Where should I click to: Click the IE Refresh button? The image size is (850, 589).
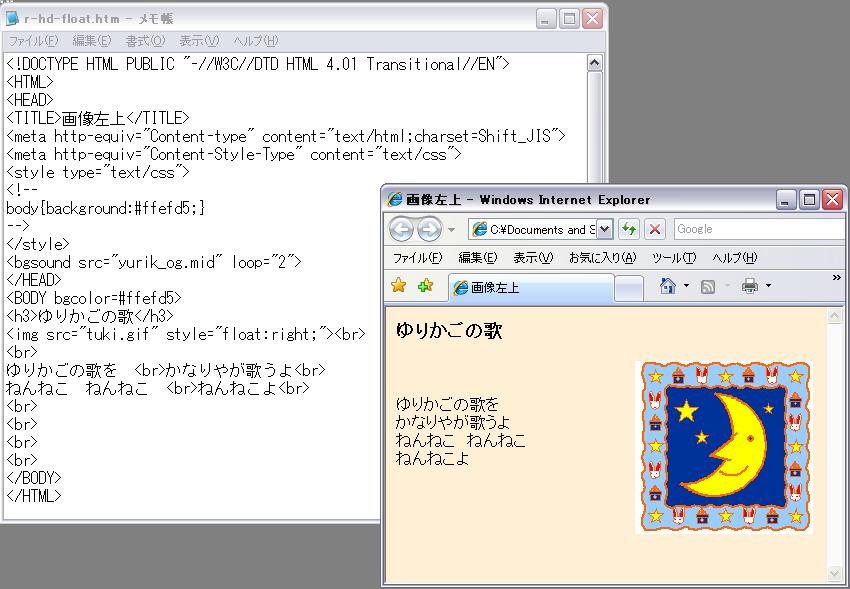(629, 229)
